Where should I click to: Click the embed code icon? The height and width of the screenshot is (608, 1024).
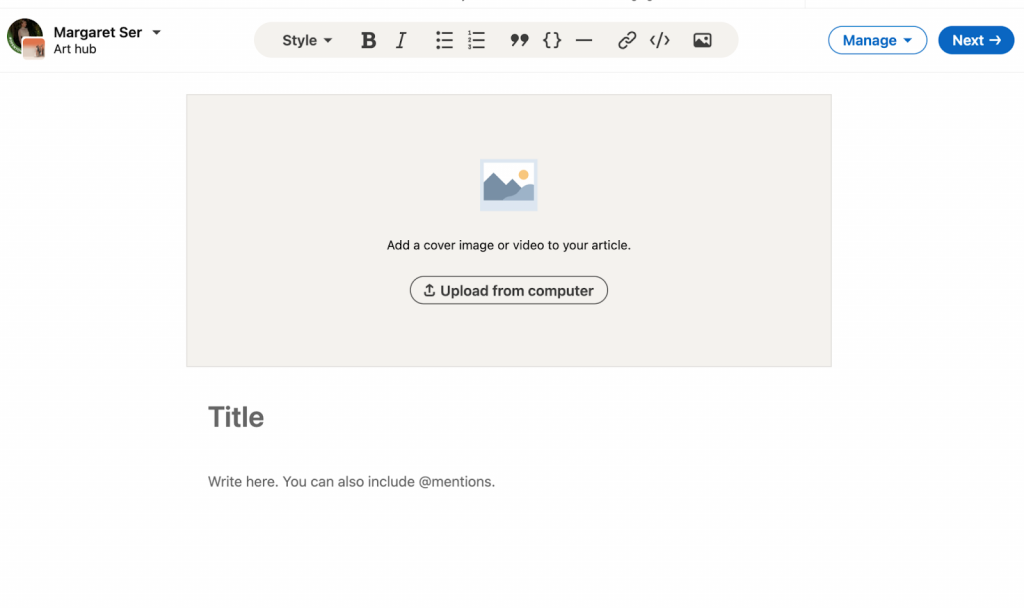coord(659,41)
